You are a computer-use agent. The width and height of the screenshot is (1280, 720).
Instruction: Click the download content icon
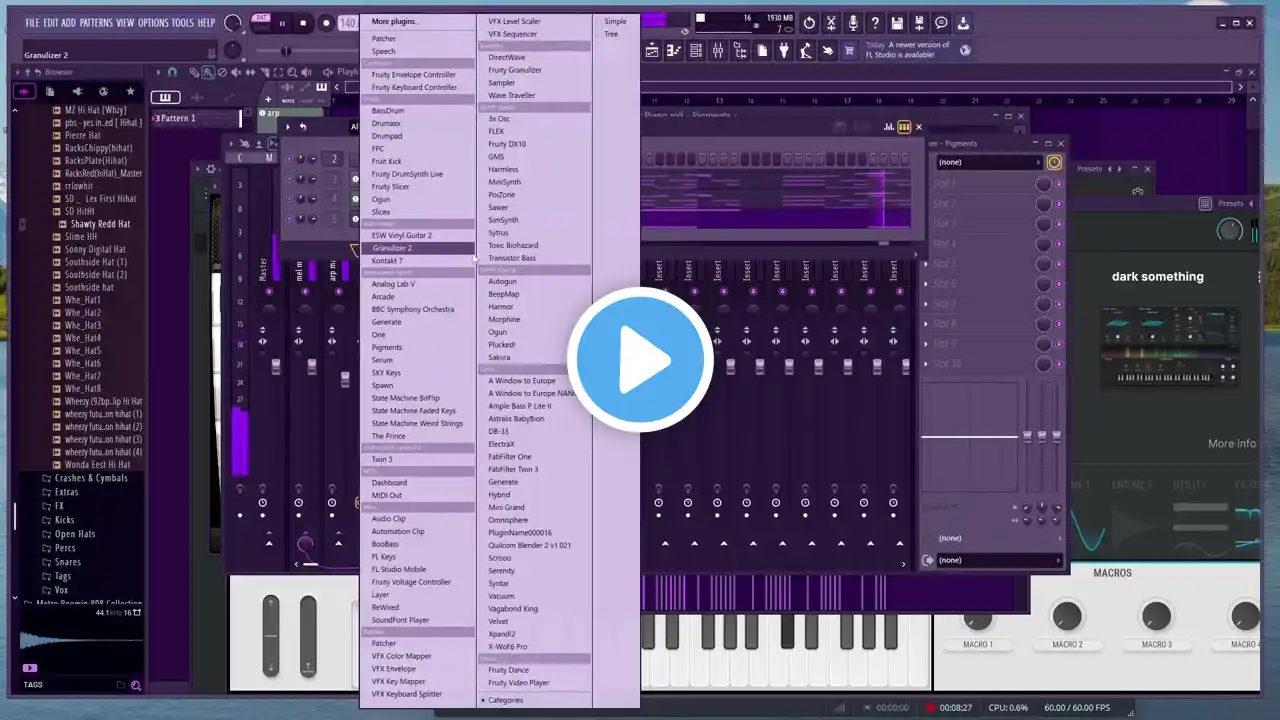click(x=963, y=23)
